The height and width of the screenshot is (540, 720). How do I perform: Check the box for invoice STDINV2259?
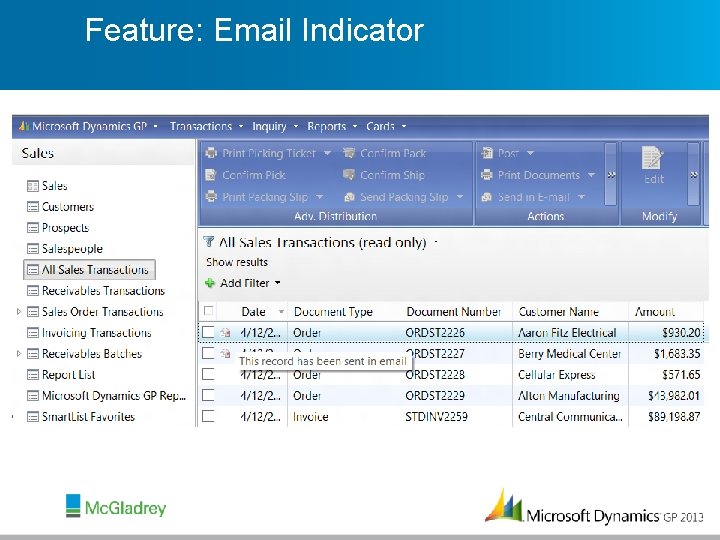click(208, 416)
